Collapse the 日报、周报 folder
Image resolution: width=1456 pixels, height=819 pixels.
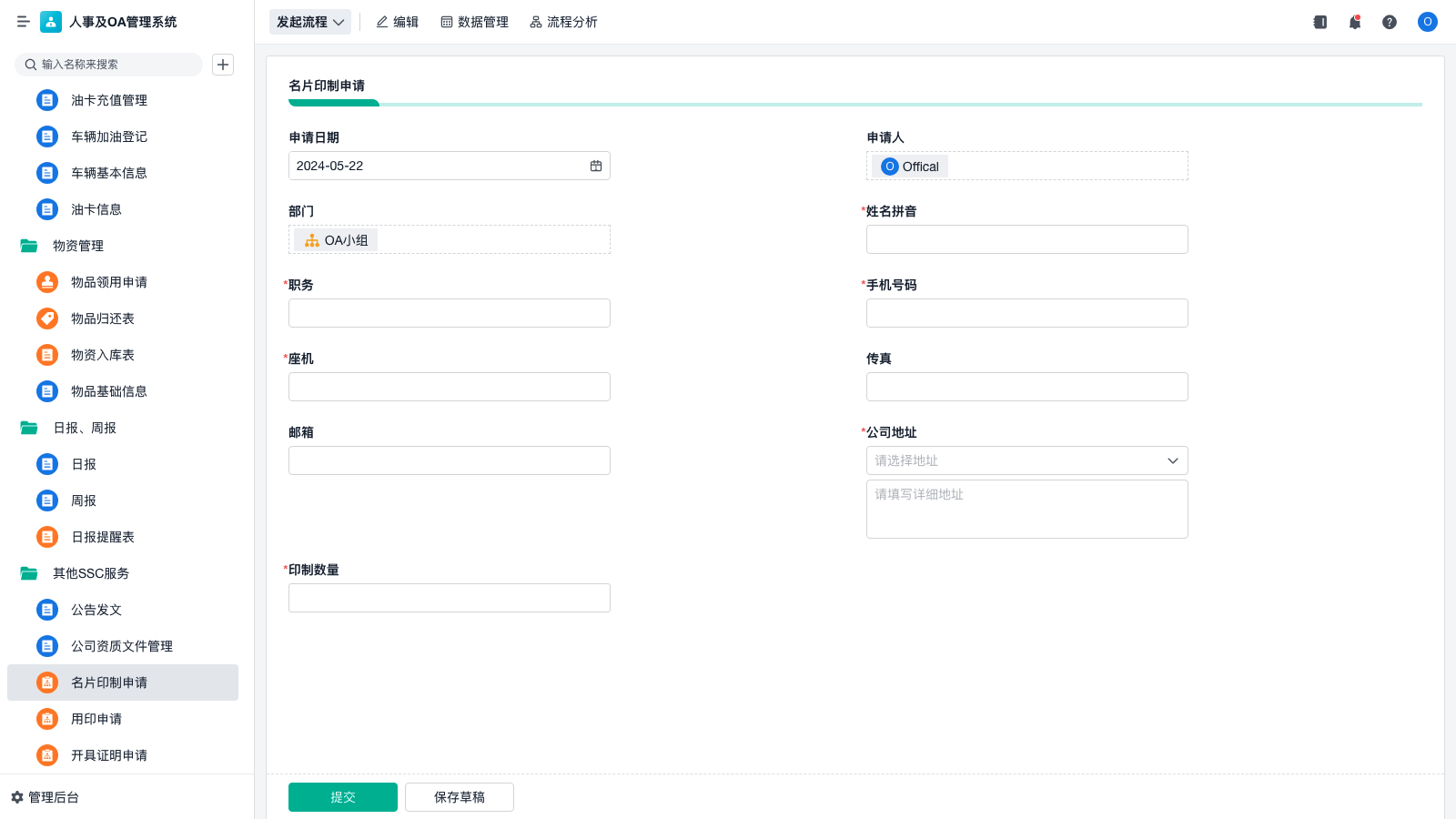29,428
